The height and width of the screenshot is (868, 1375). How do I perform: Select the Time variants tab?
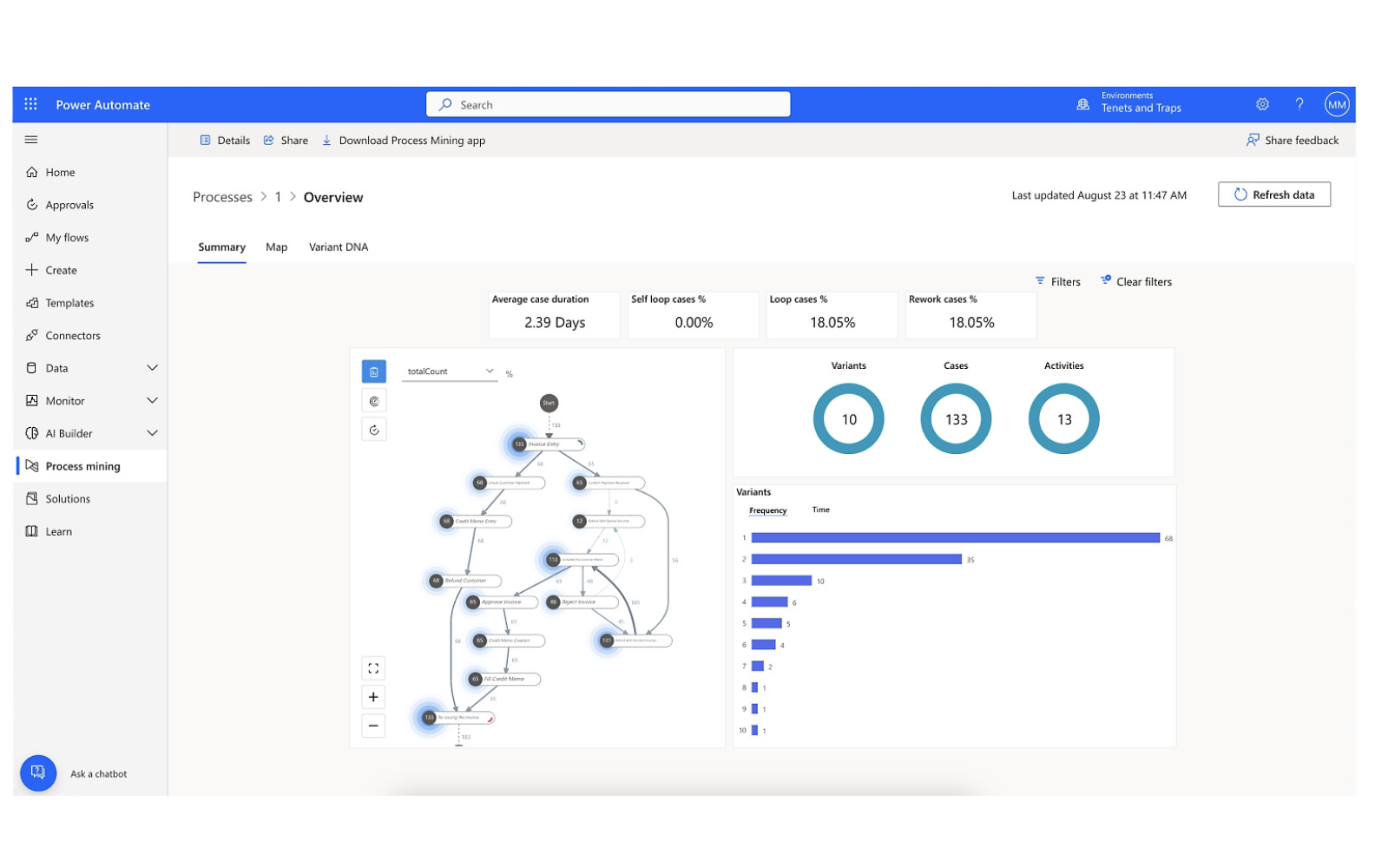(x=821, y=510)
